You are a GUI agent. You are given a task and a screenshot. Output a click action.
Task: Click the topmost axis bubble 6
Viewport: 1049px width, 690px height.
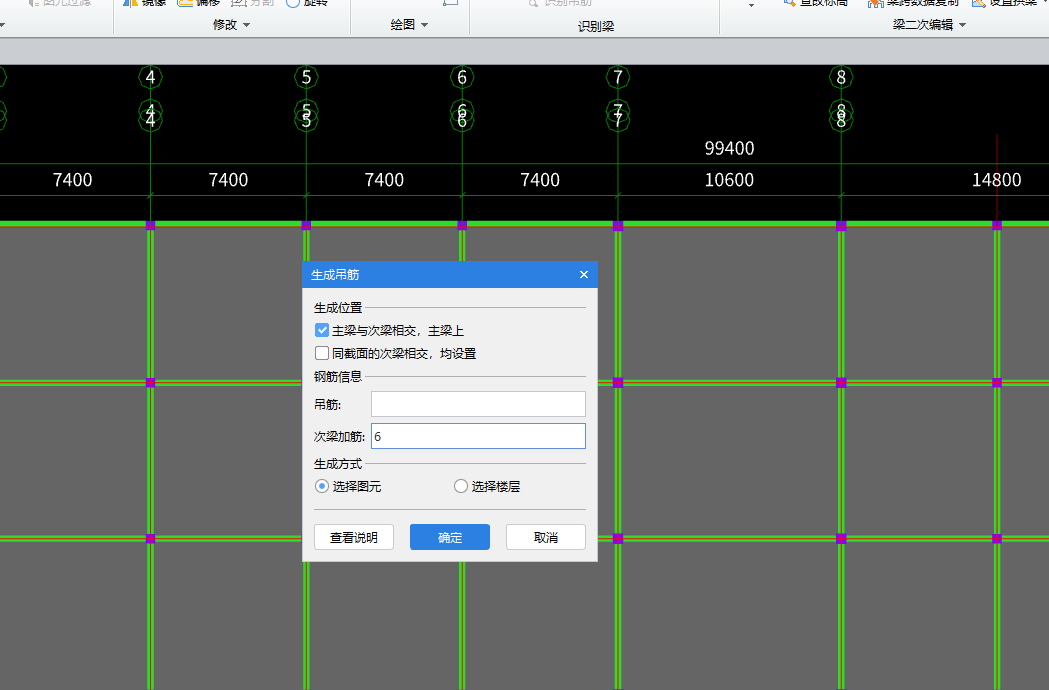(462, 78)
